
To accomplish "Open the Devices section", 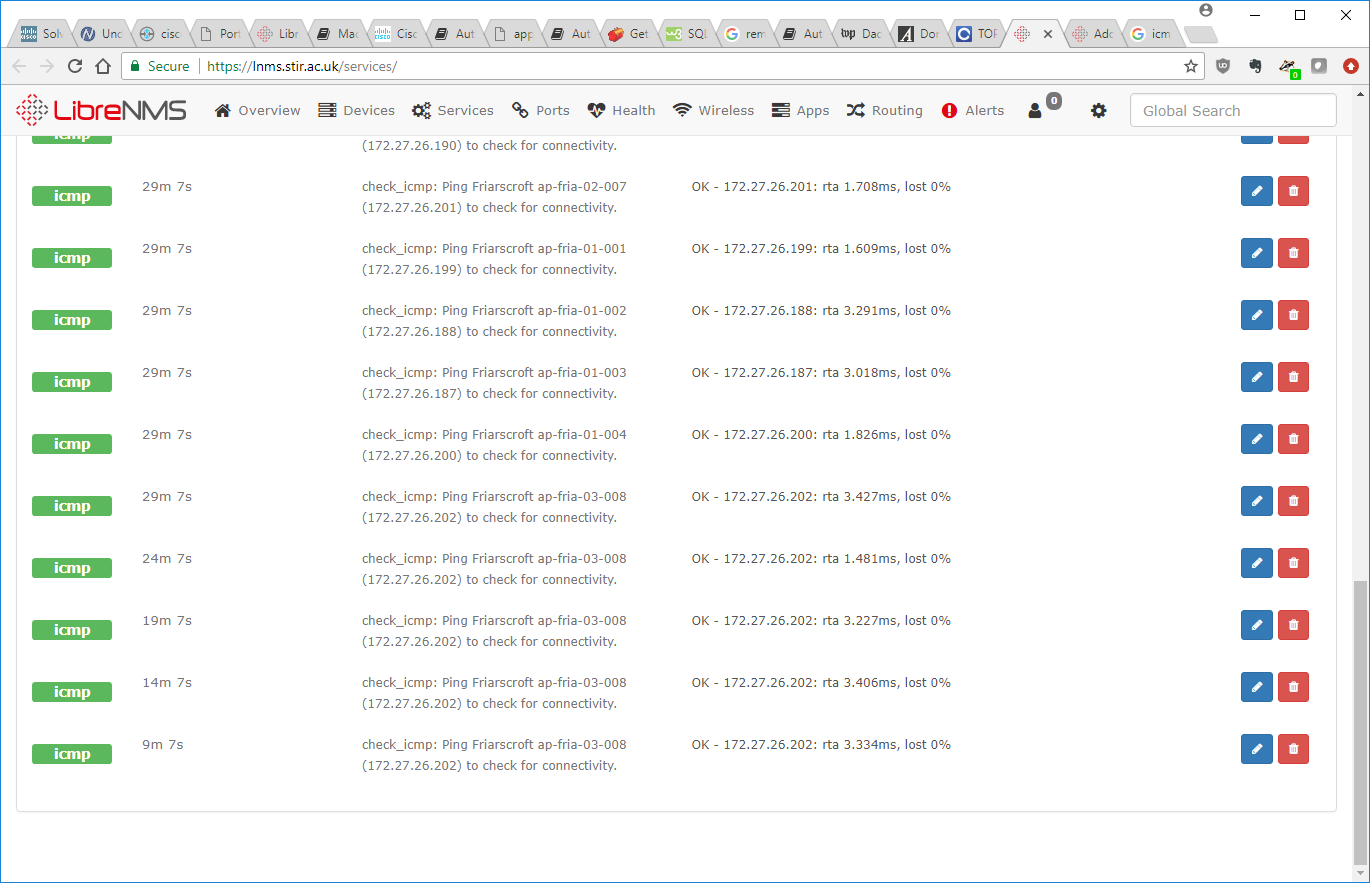I will click(x=356, y=110).
